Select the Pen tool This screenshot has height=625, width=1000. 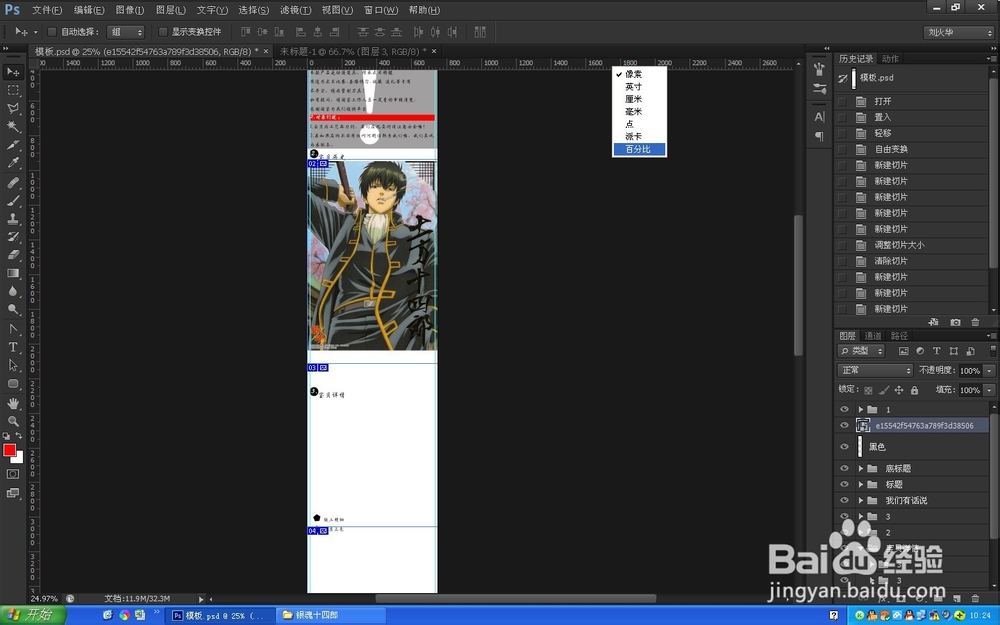click(13, 329)
